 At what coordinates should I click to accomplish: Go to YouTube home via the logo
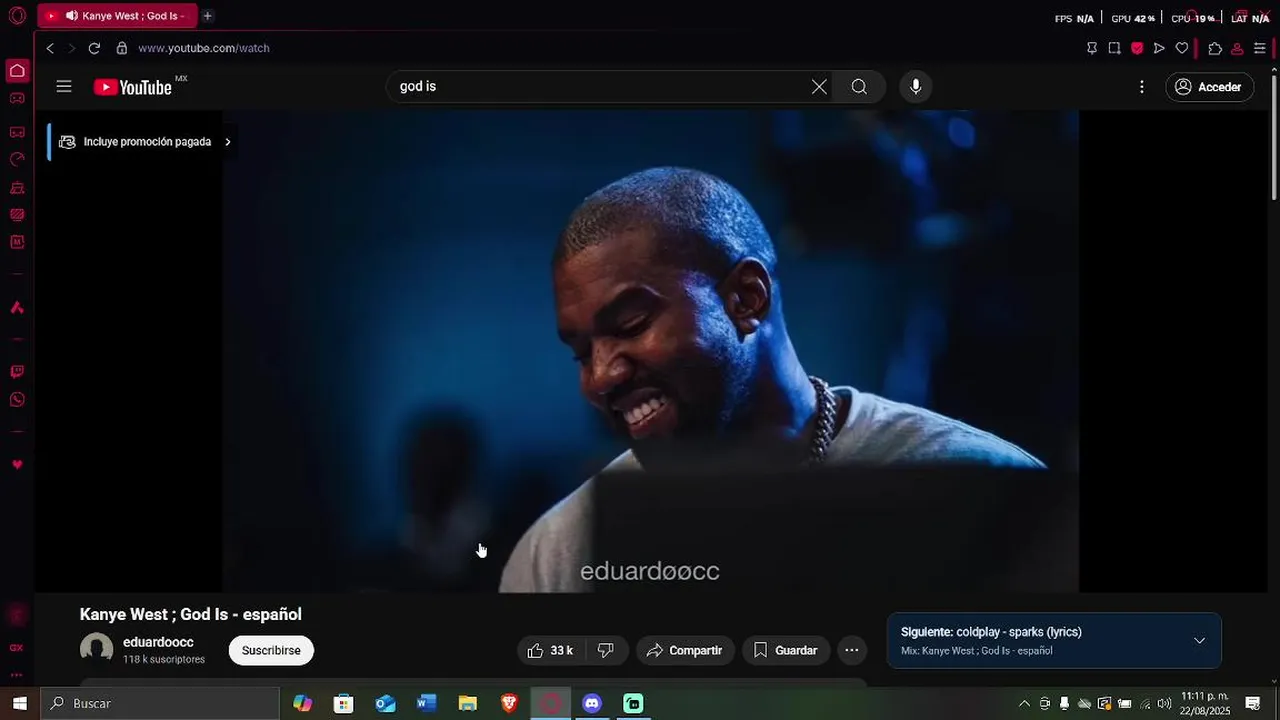134,87
